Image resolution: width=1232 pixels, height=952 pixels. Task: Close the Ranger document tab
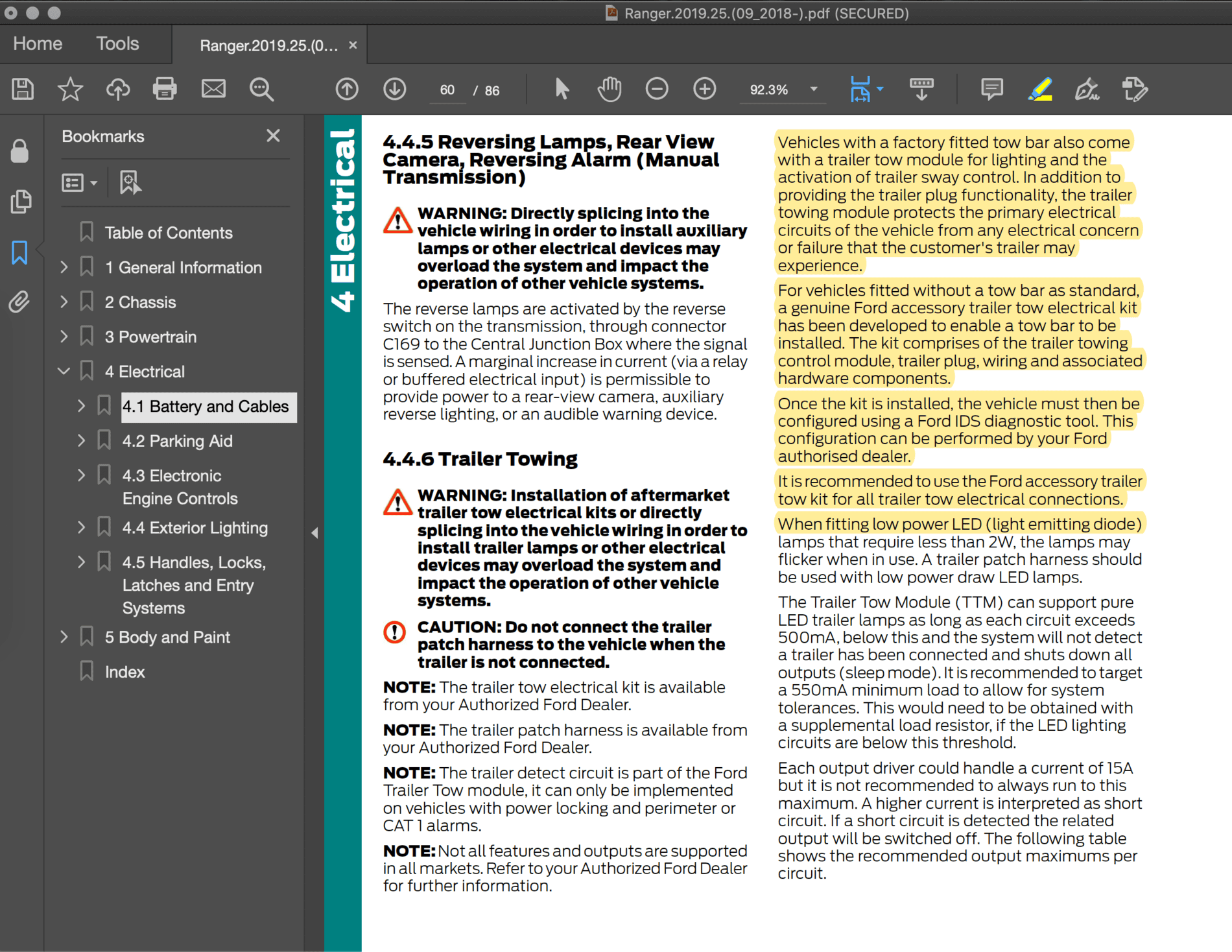(353, 45)
